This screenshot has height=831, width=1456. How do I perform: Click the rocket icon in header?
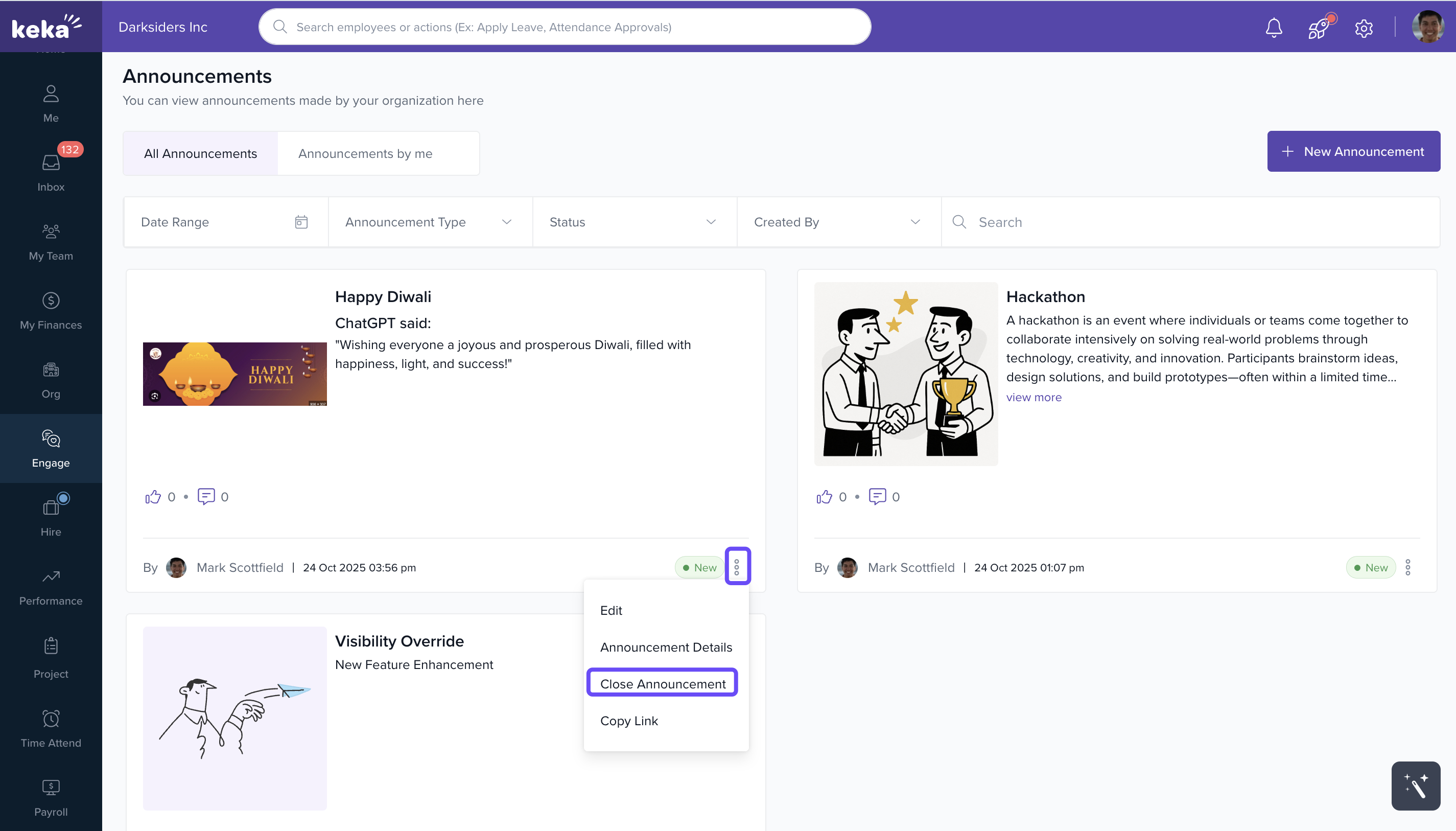click(x=1319, y=28)
